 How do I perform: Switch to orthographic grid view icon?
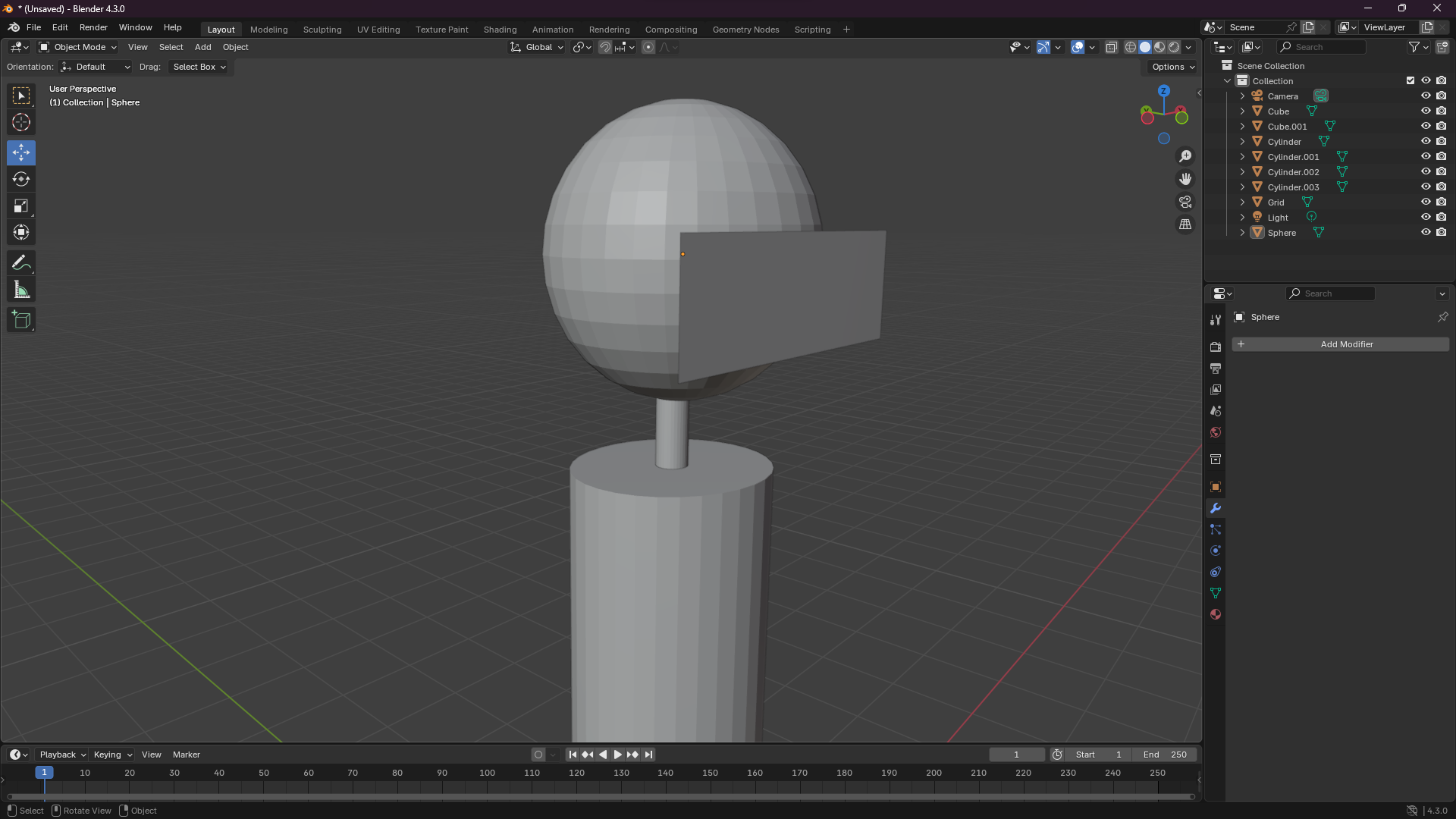1185,225
